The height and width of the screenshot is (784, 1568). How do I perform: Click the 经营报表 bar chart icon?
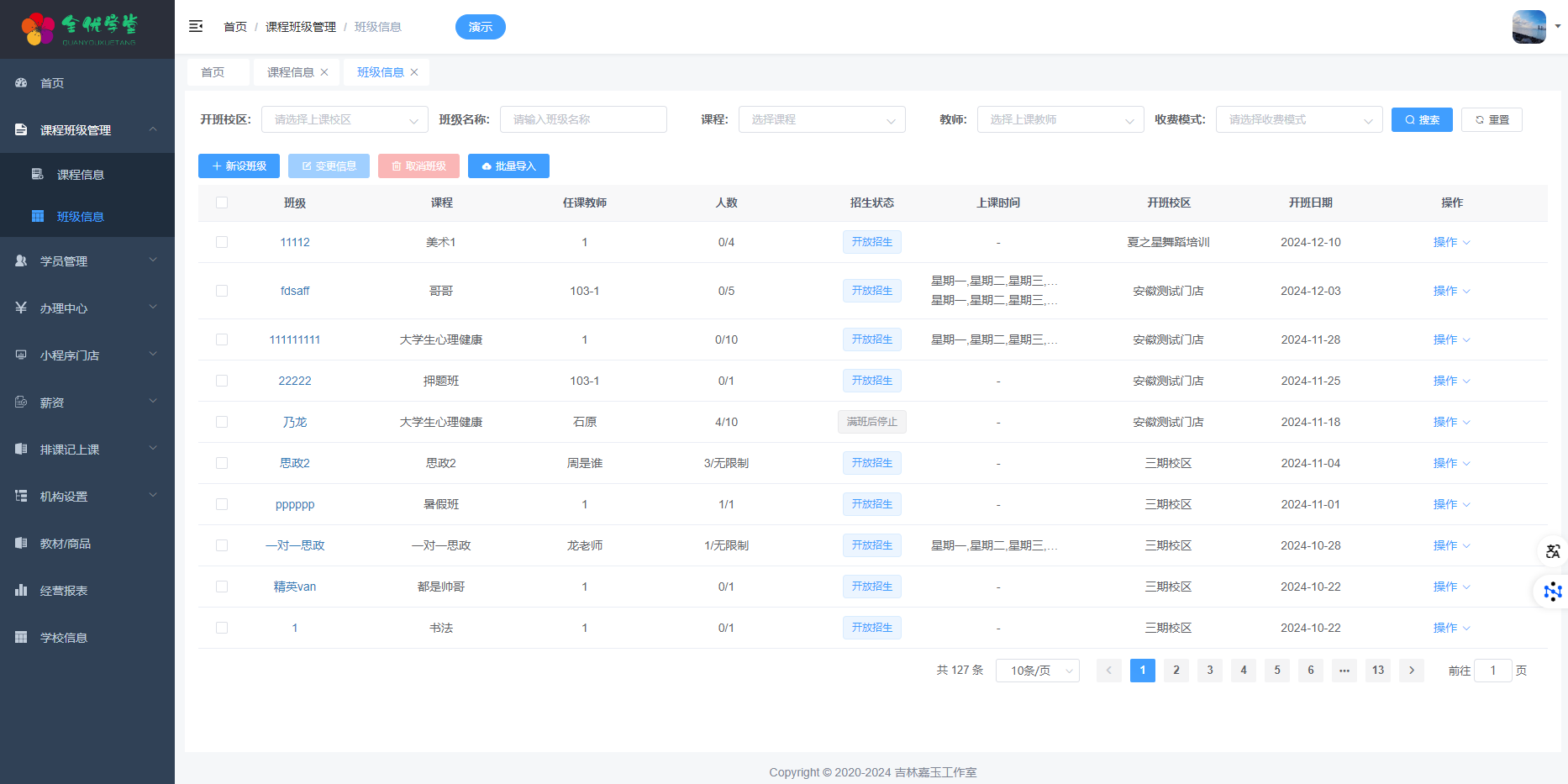tap(22, 591)
